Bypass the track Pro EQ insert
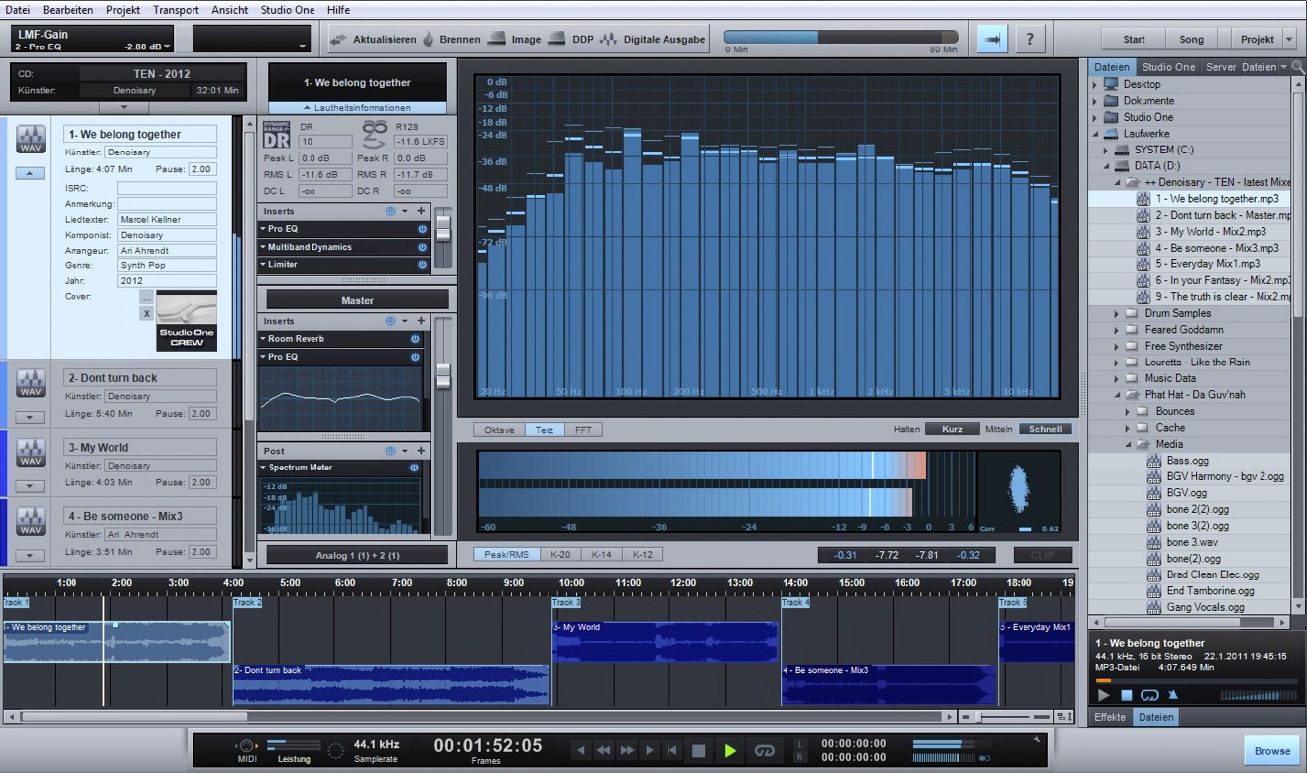 pyautogui.click(x=422, y=229)
